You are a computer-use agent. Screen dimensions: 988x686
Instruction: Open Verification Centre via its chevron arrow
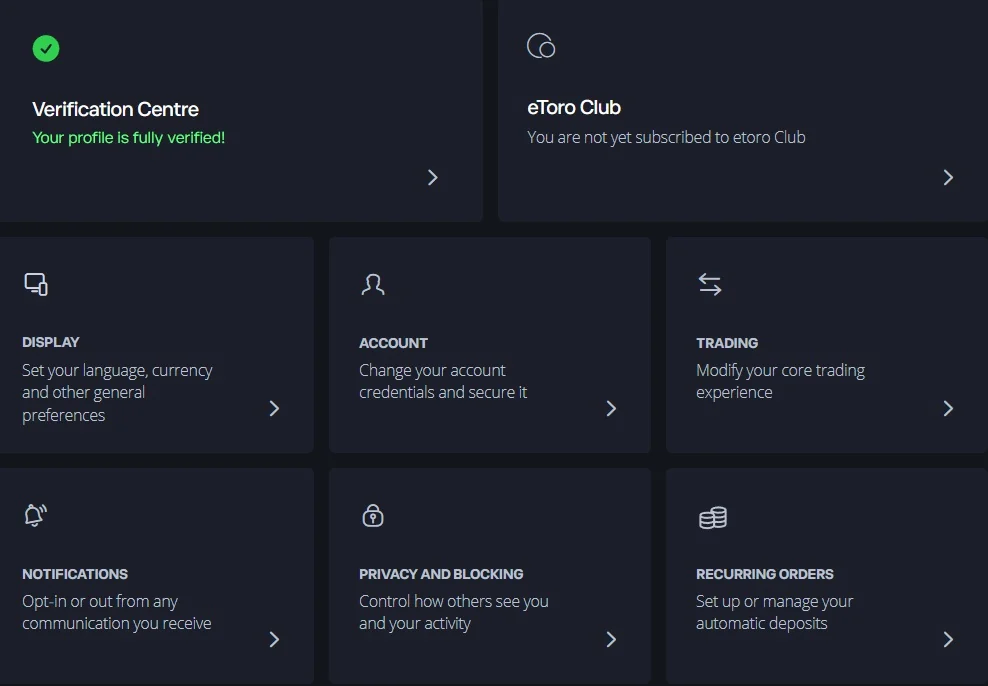click(433, 178)
